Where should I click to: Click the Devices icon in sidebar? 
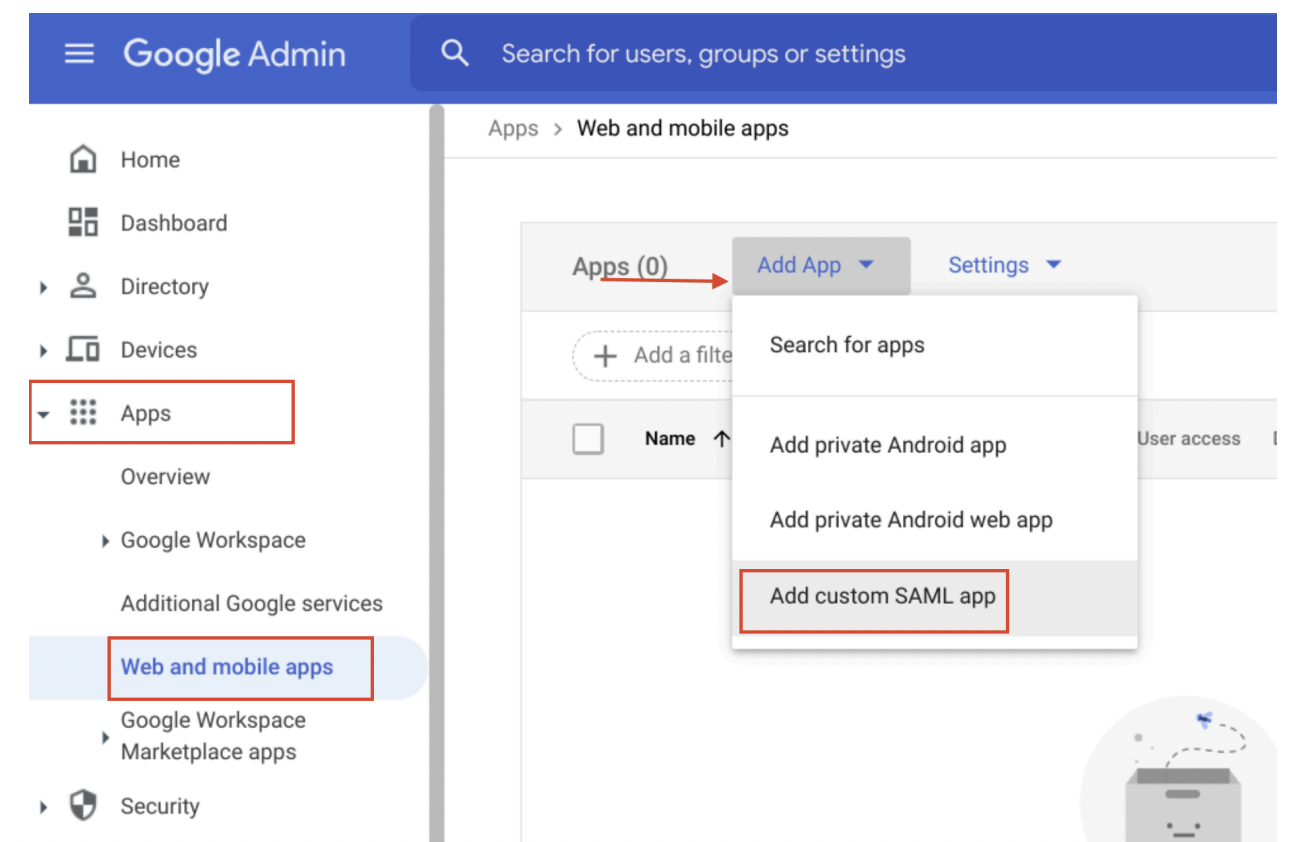point(82,350)
